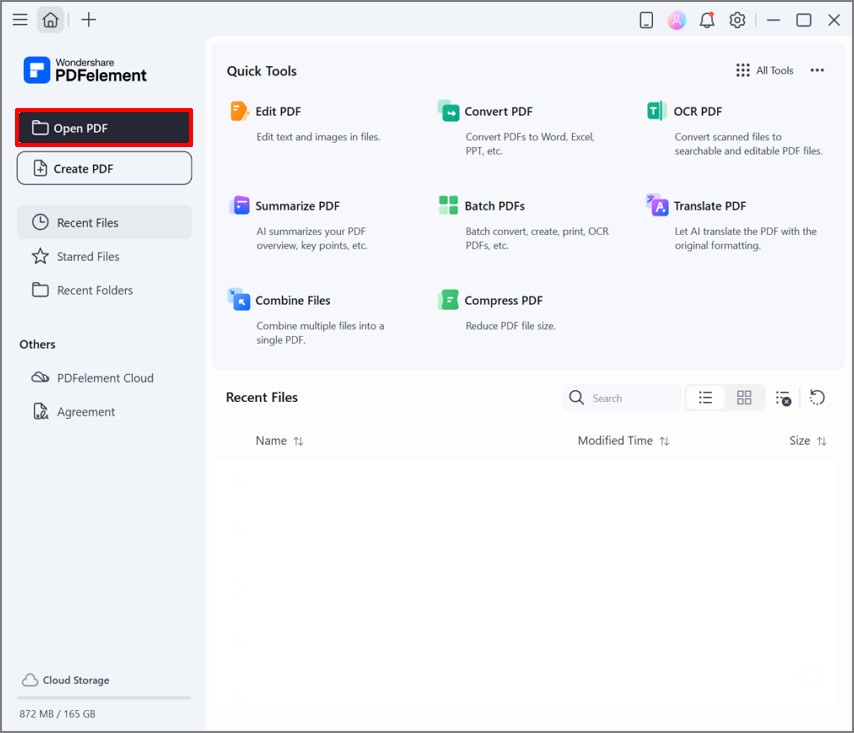Image resolution: width=854 pixels, height=733 pixels.
Task: Click the Convert PDF tool icon
Action: point(449,111)
